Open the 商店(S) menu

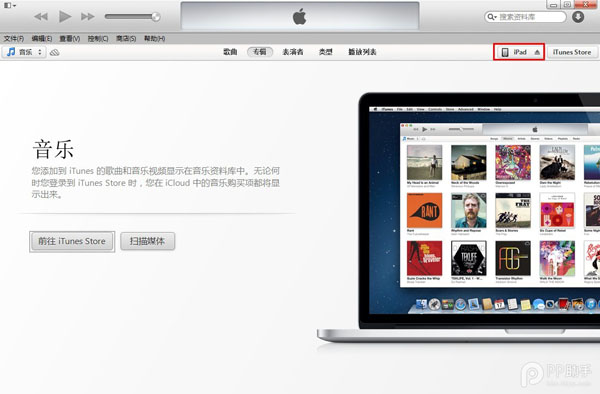point(126,39)
